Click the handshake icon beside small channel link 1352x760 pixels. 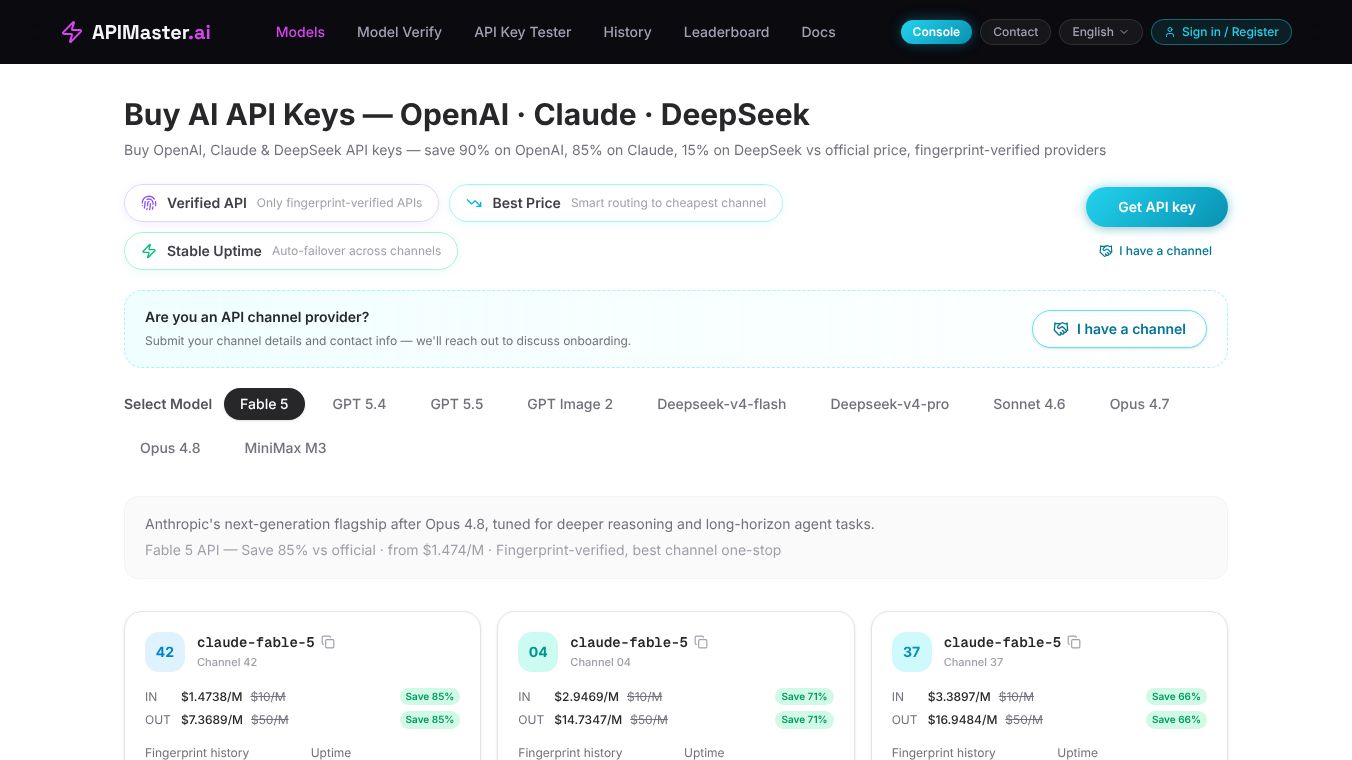coord(1105,251)
